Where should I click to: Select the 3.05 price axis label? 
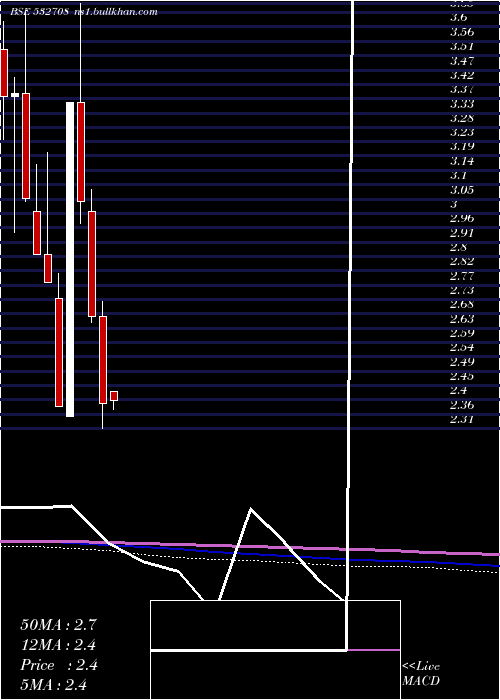(462, 190)
